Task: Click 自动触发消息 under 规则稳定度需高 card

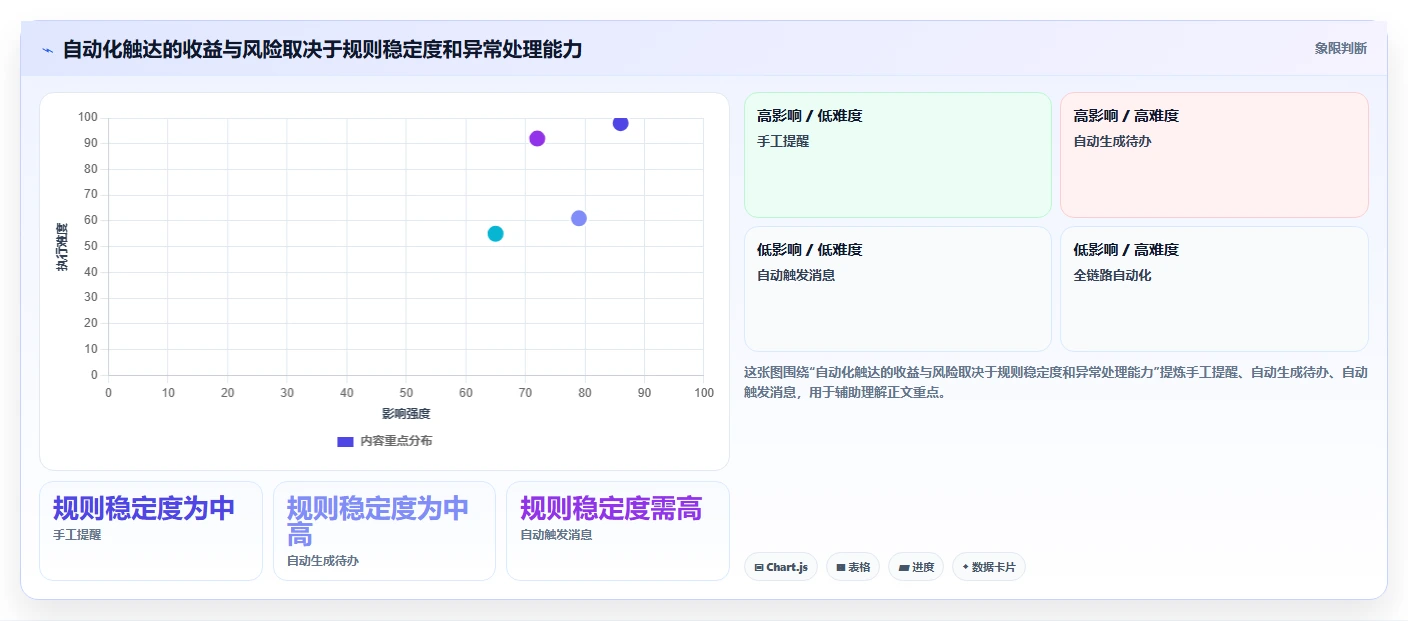Action: pos(556,535)
